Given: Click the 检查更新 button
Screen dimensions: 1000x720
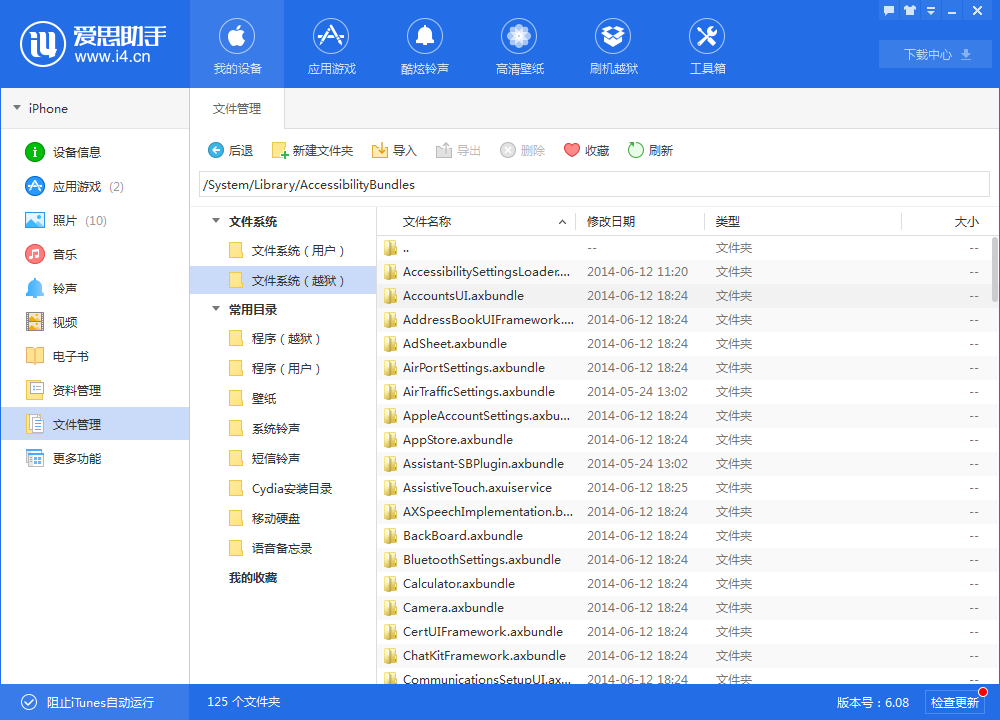Looking at the screenshot, I should 958,702.
